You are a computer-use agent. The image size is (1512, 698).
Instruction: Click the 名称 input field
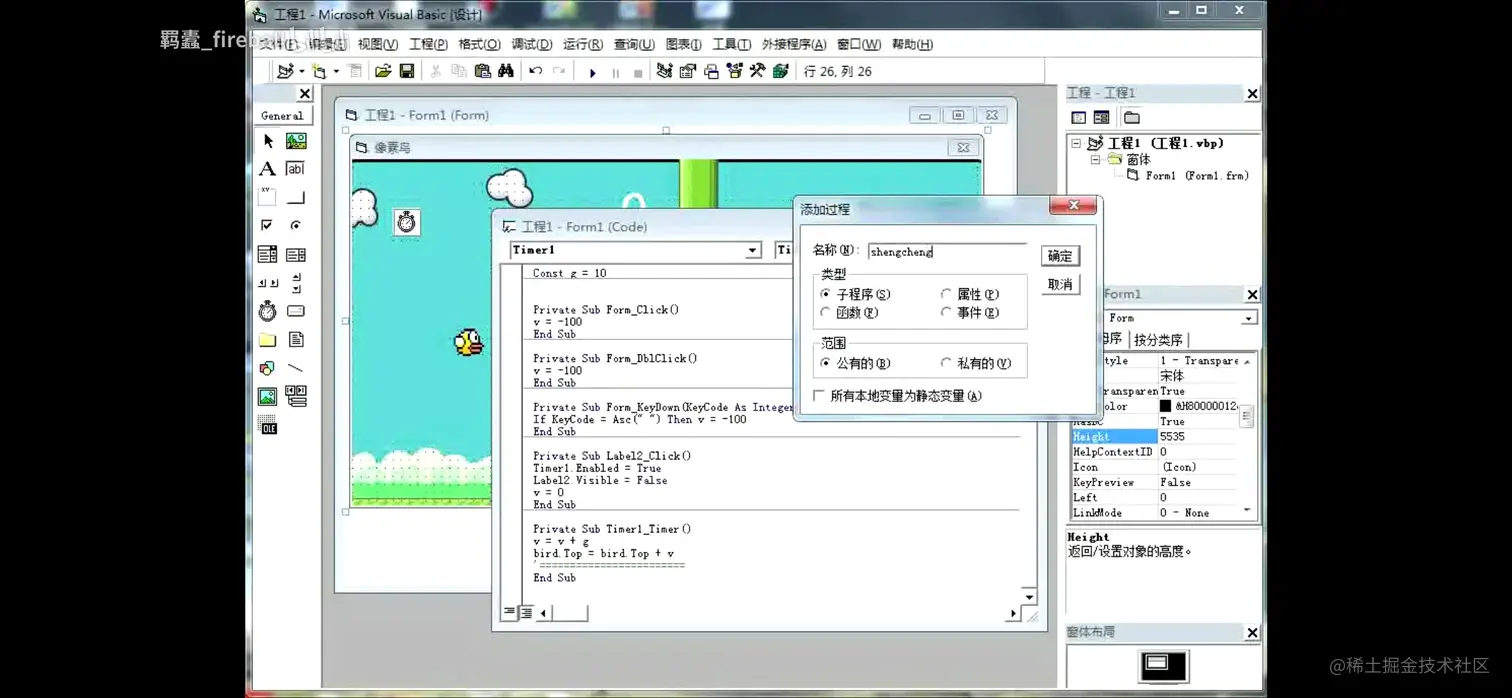coord(946,252)
